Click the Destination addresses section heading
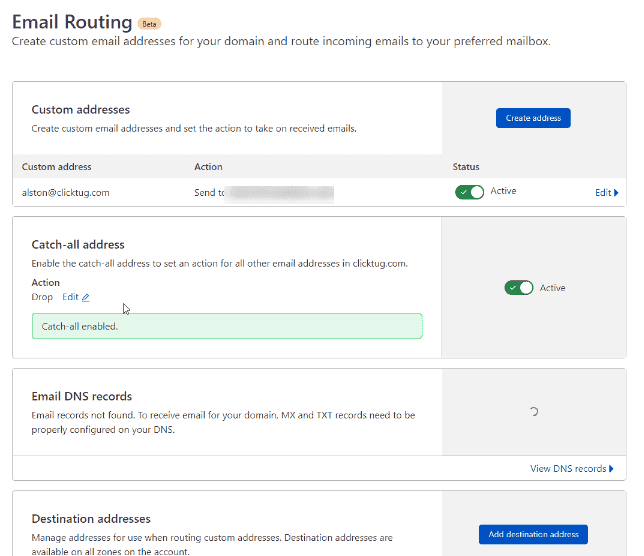The width and height of the screenshot is (644, 556). (91, 519)
